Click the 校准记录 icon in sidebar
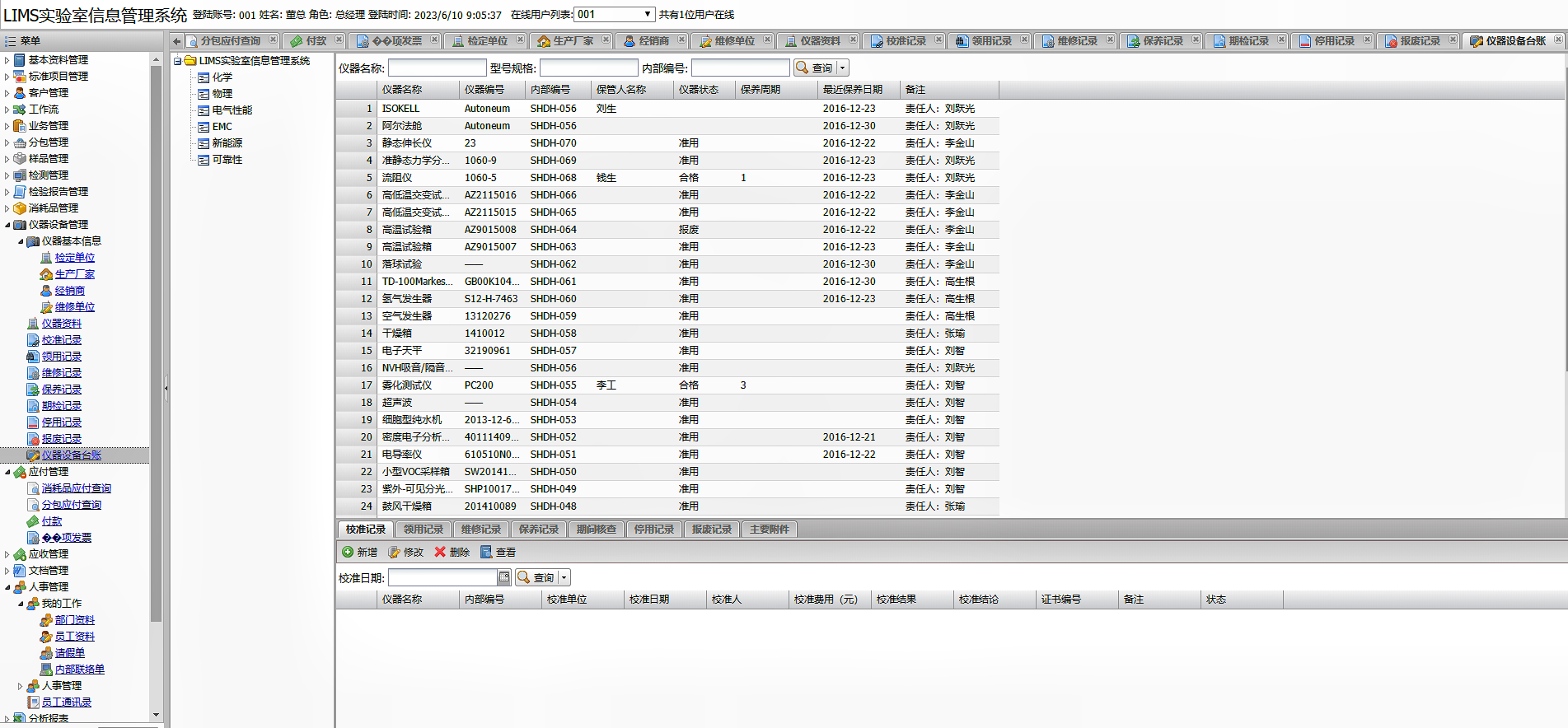This screenshot has width=1568, height=728. [34, 340]
